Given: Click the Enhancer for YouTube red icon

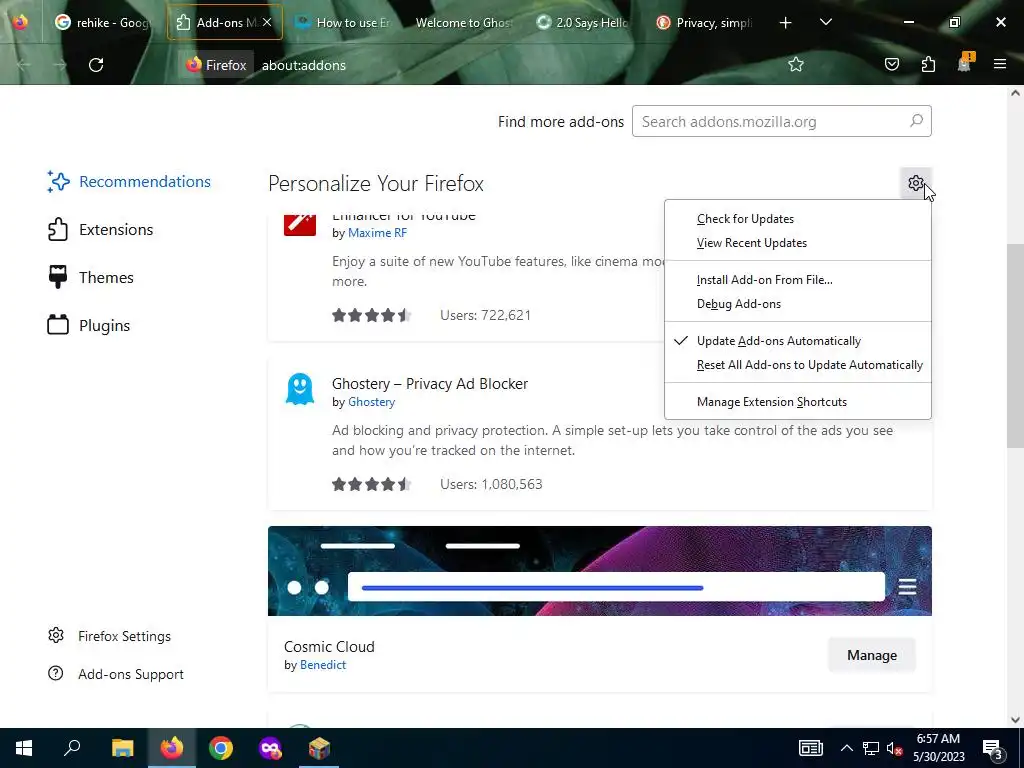Looking at the screenshot, I should tap(300, 224).
